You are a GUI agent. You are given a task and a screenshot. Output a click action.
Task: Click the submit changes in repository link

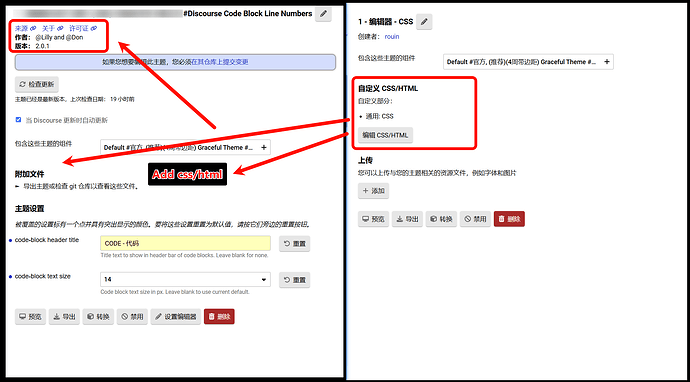coord(220,62)
